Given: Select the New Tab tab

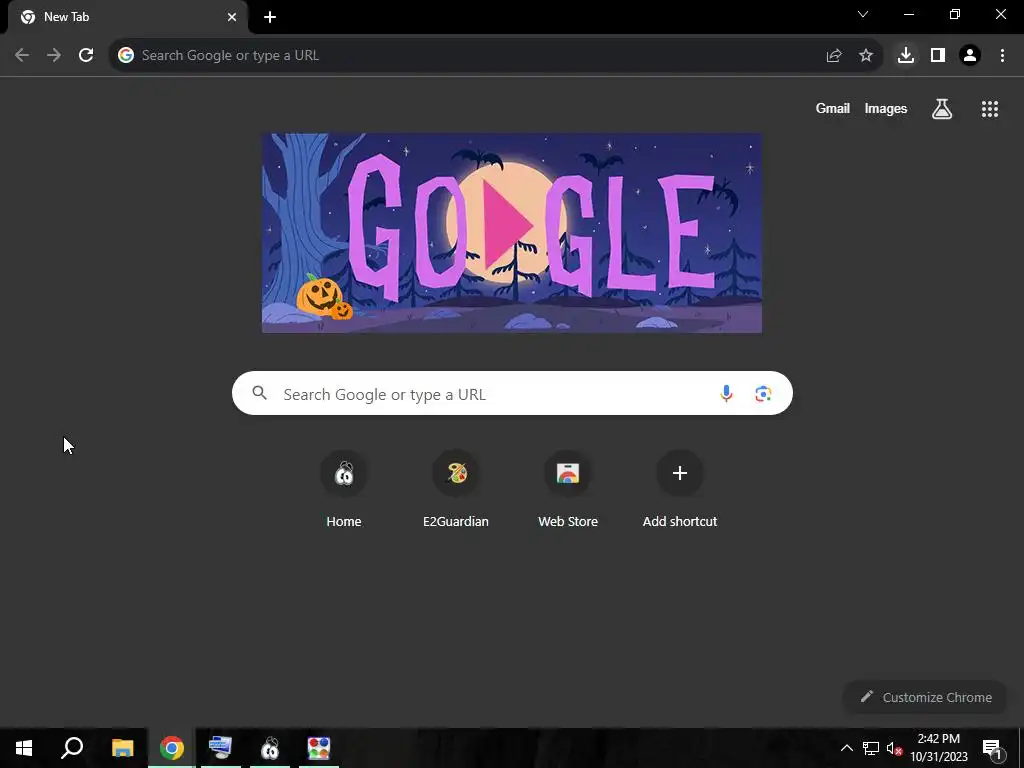Looking at the screenshot, I should click(128, 17).
